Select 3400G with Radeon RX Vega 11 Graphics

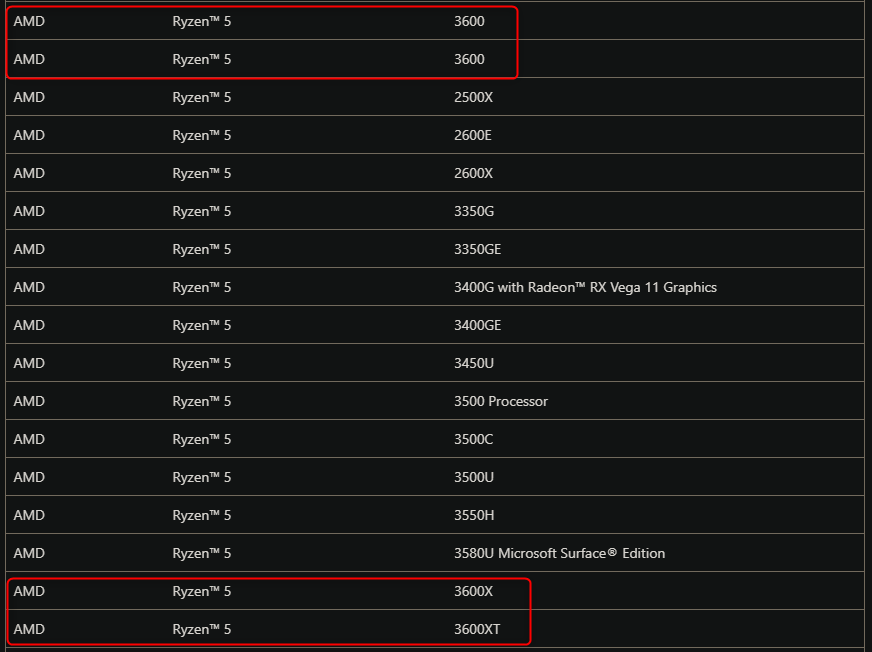[x=585, y=287]
